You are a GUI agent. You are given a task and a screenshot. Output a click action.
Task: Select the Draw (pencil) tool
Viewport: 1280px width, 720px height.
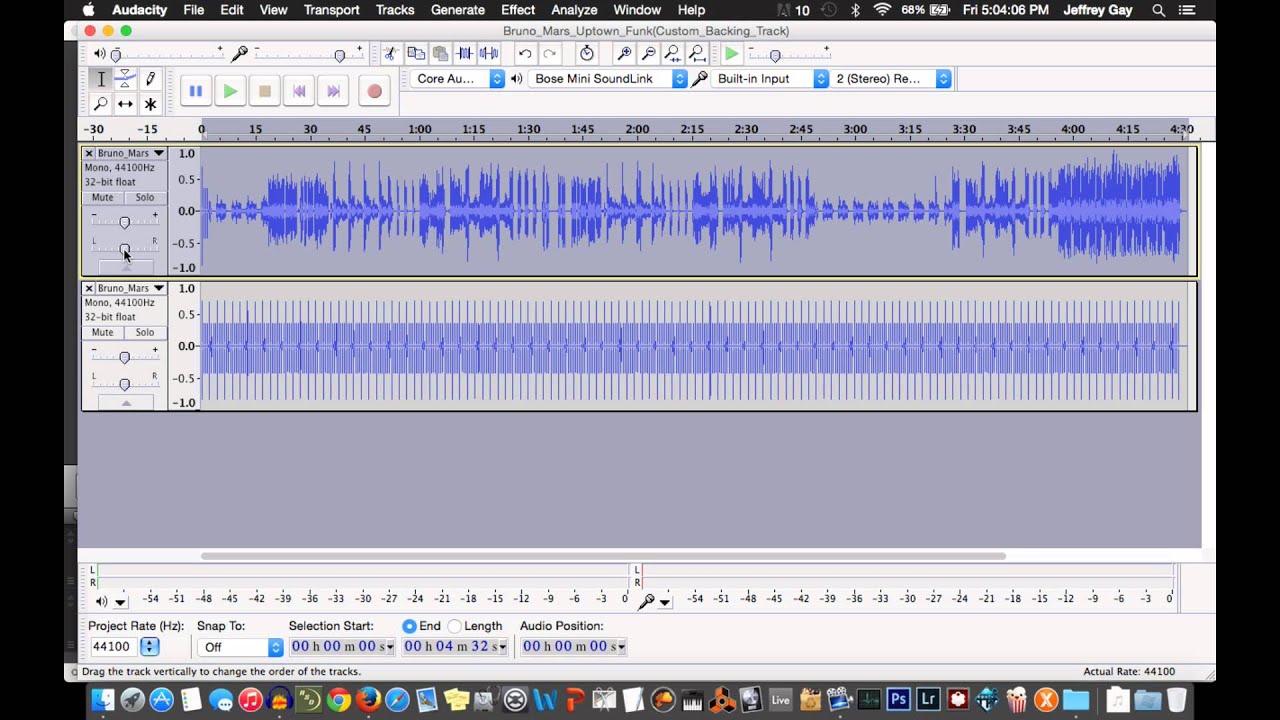click(150, 79)
